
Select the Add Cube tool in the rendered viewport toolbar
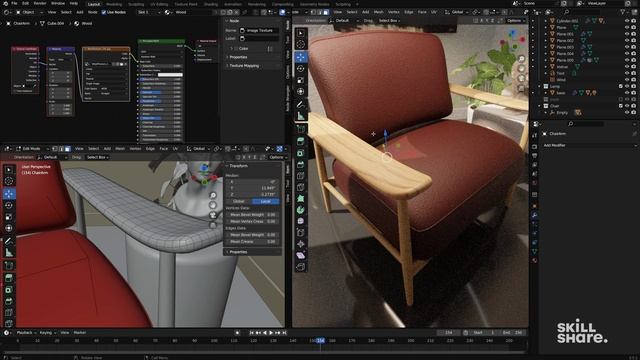(x=301, y=129)
